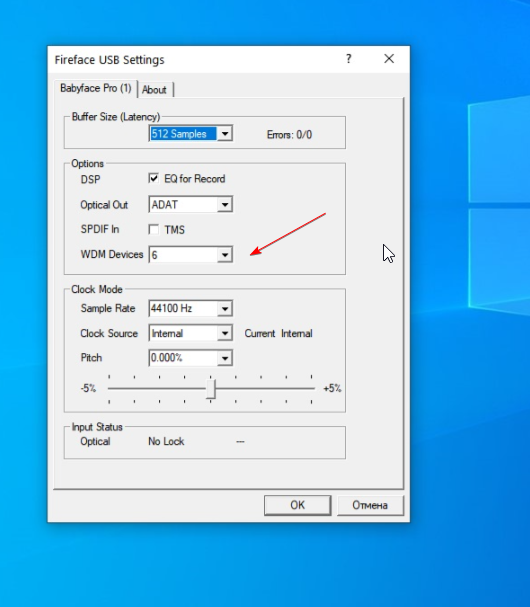530x607 pixels.
Task: Click the SPDIF In label
Action: coord(99,229)
